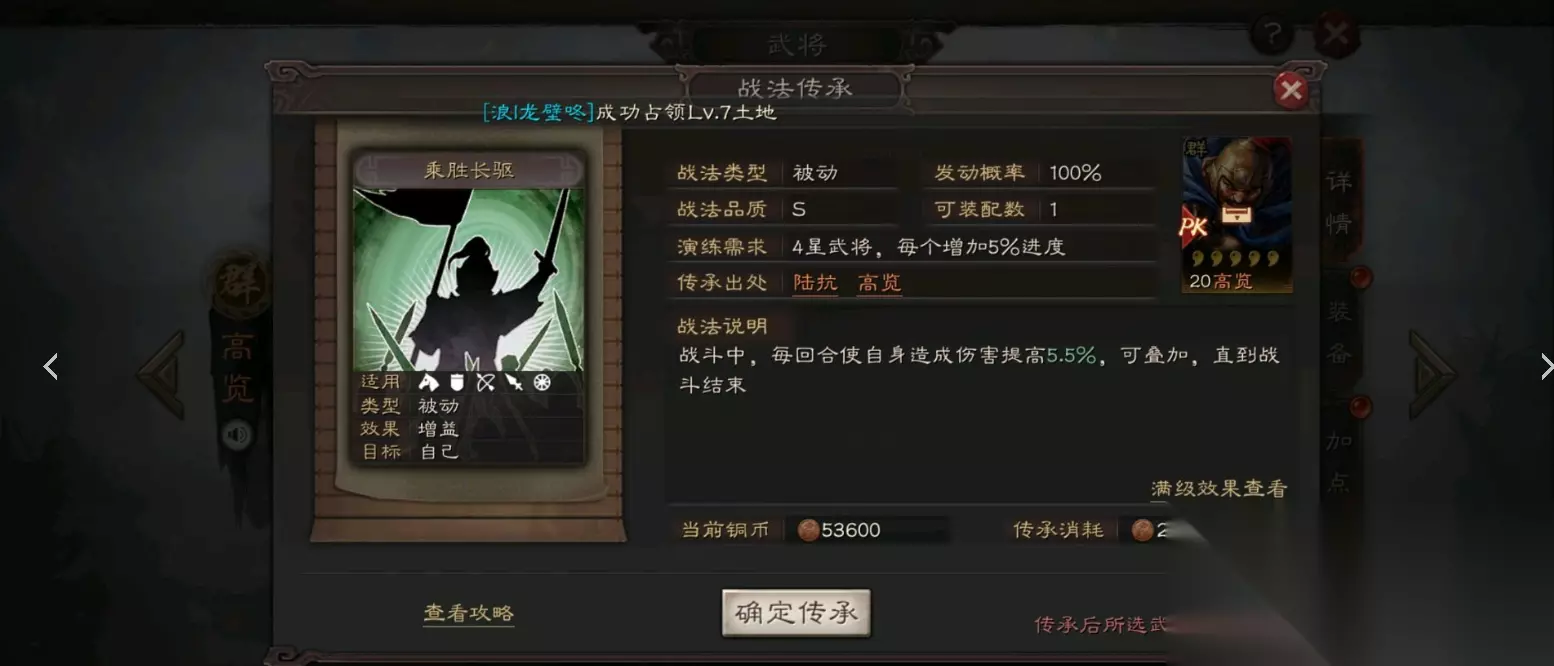
Task: Show next general with right arrow
Action: coord(1433,375)
